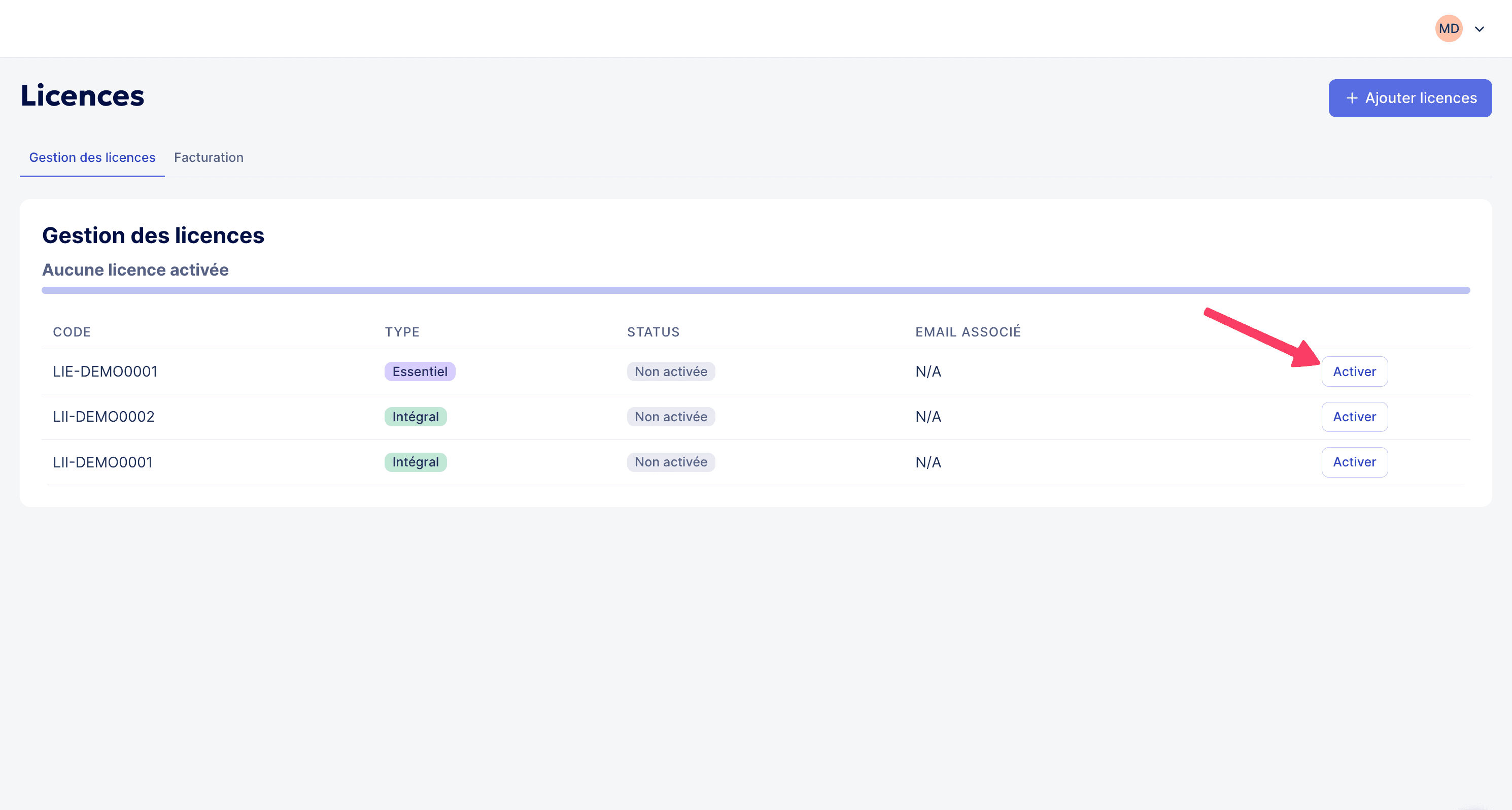Click the license activation progress bar

click(x=755, y=290)
